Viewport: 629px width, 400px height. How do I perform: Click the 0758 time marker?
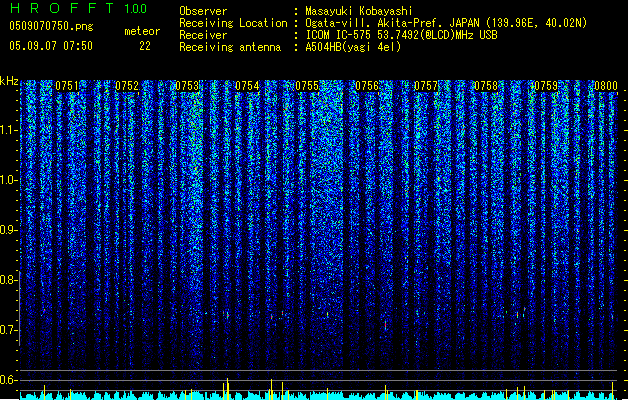[486, 86]
